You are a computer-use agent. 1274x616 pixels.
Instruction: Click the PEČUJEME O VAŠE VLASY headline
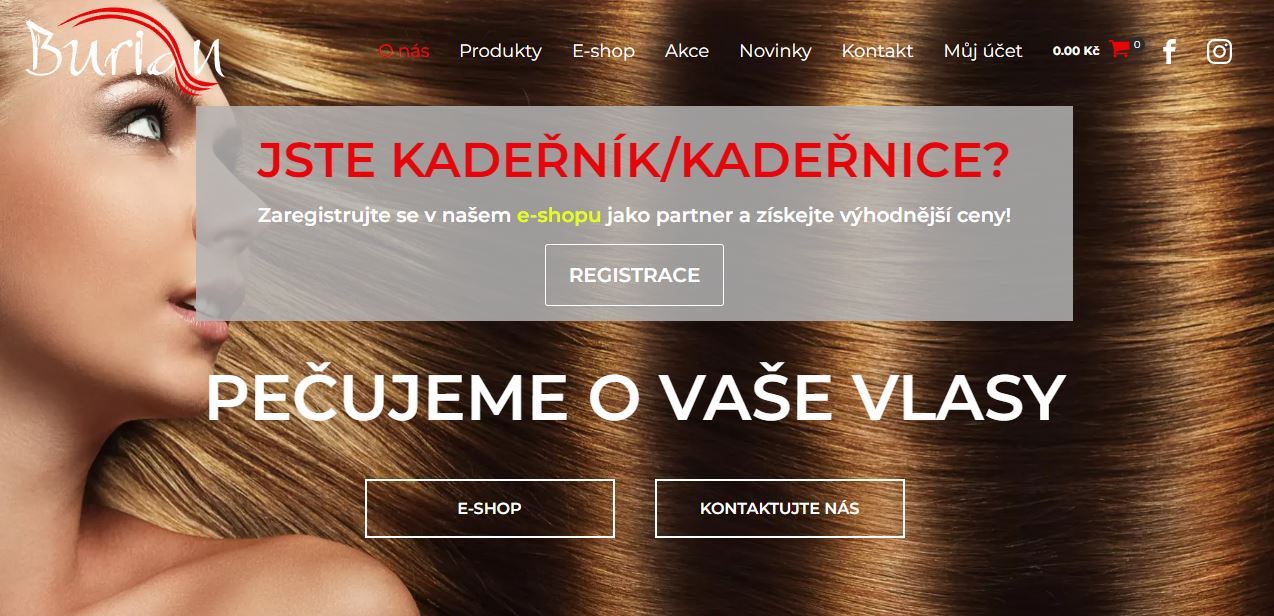(x=634, y=398)
